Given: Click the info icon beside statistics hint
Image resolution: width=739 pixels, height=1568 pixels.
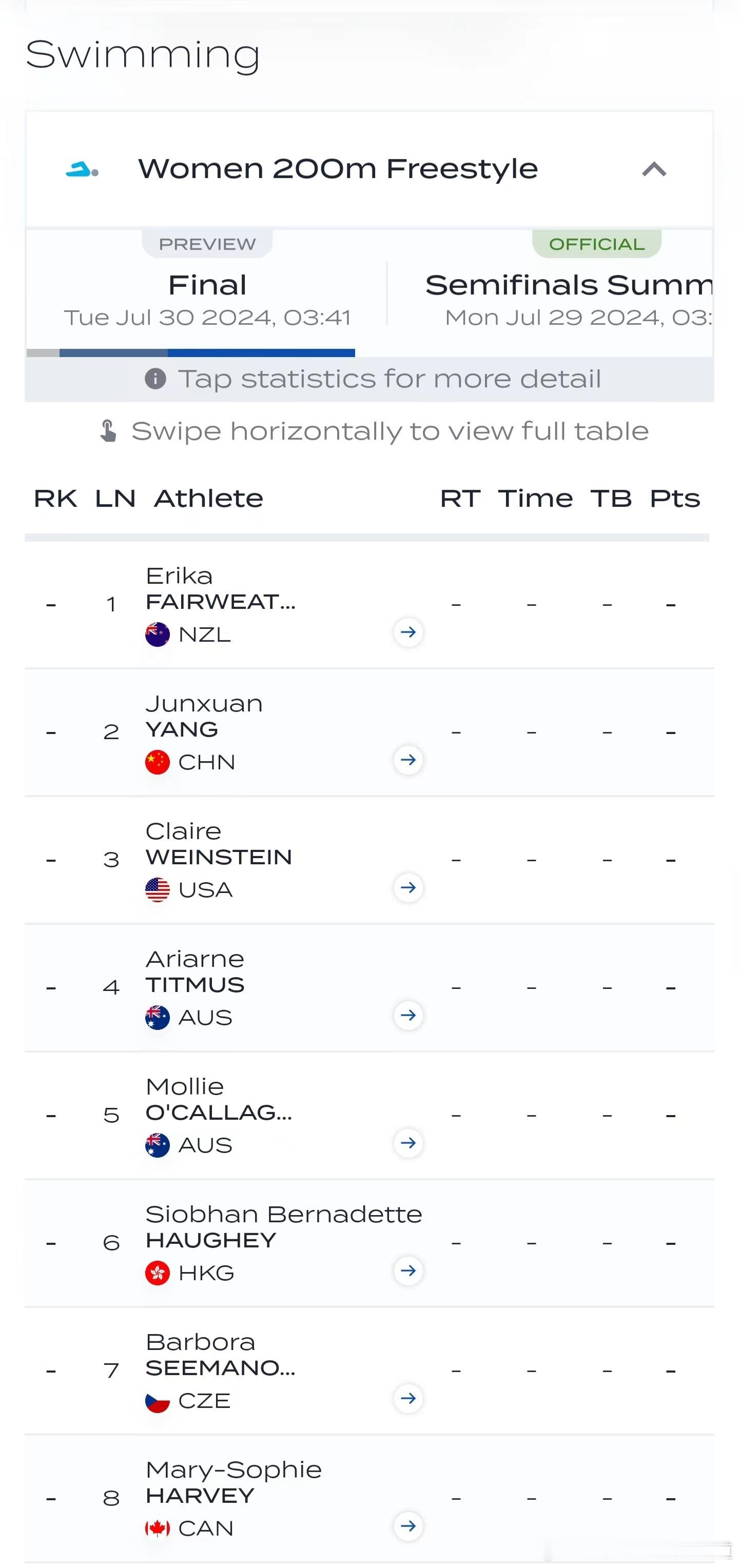Looking at the screenshot, I should pos(155,379).
